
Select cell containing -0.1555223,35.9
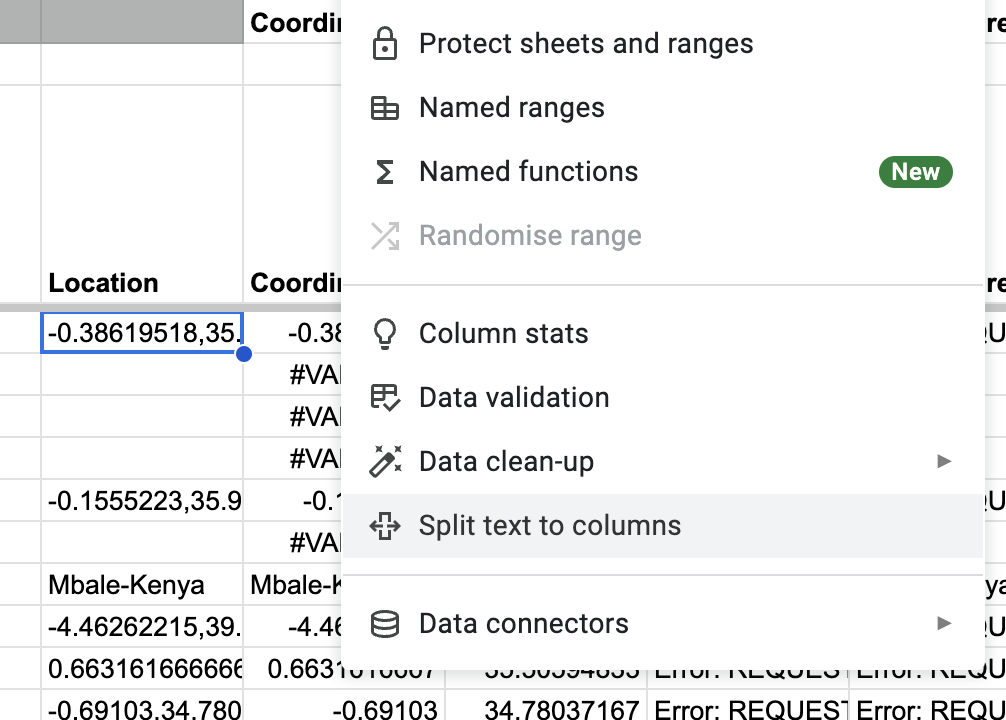[x=142, y=501]
